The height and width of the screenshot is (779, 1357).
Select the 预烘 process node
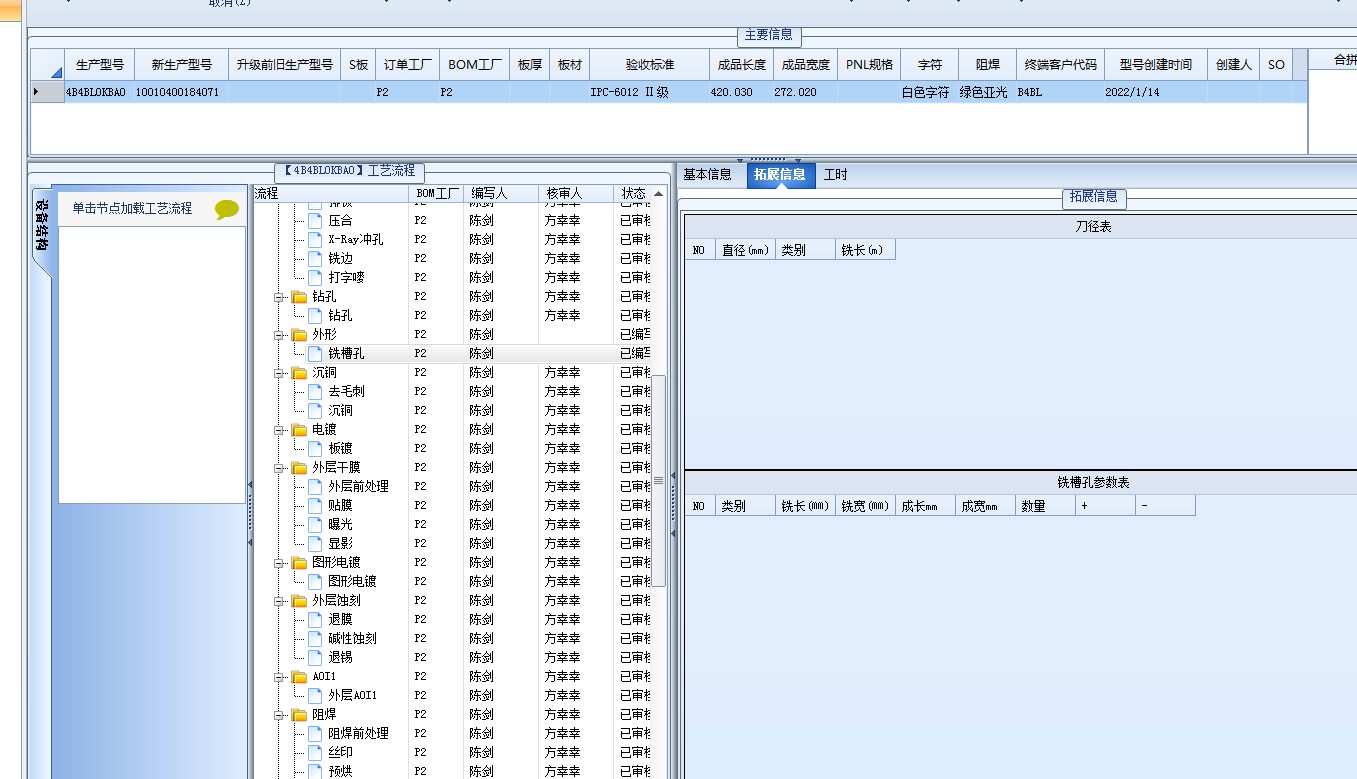[340, 771]
